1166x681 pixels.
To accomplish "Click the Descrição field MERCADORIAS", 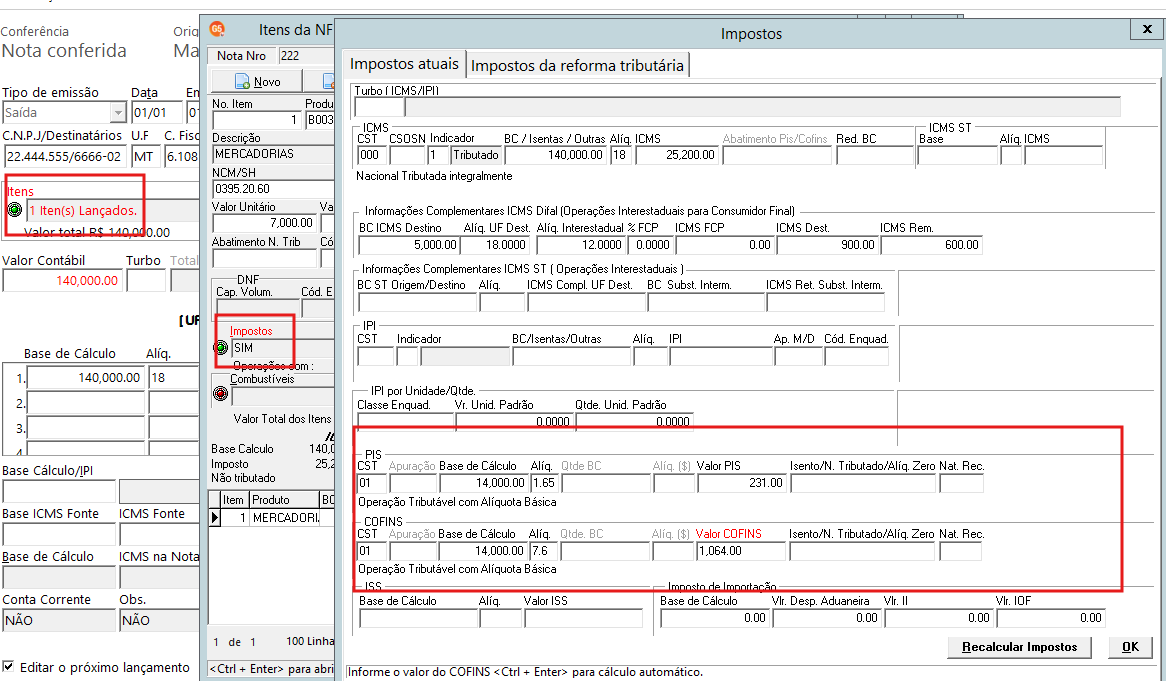I will tap(273, 155).
